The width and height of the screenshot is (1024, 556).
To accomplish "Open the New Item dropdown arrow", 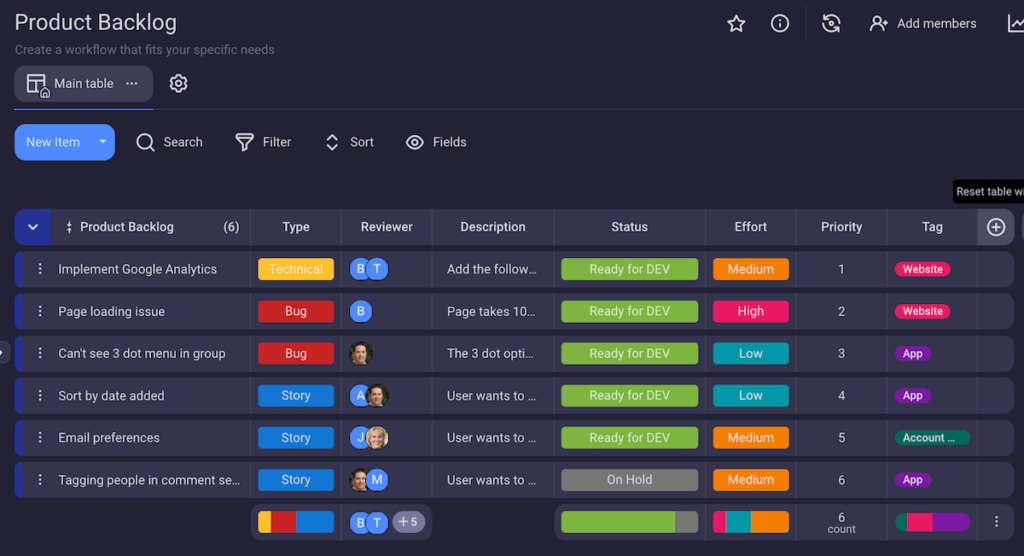I will tap(102, 143).
